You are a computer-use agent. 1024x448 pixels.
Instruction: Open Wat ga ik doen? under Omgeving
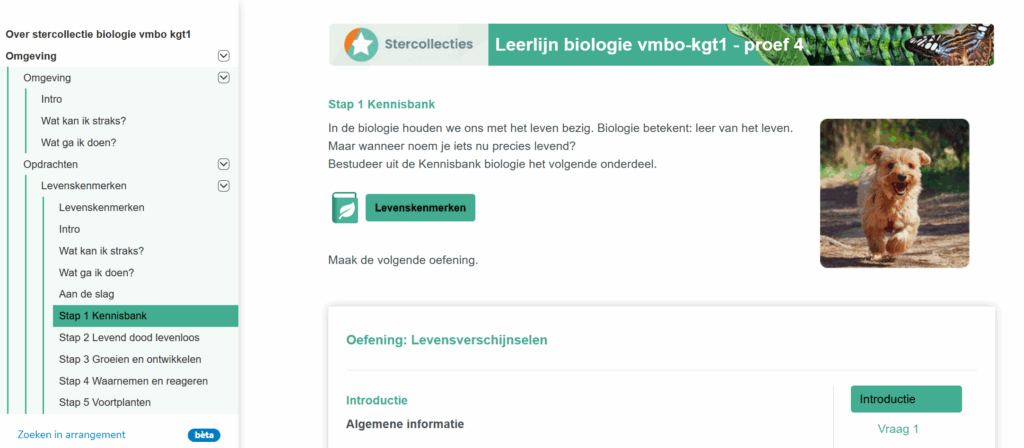point(78,142)
